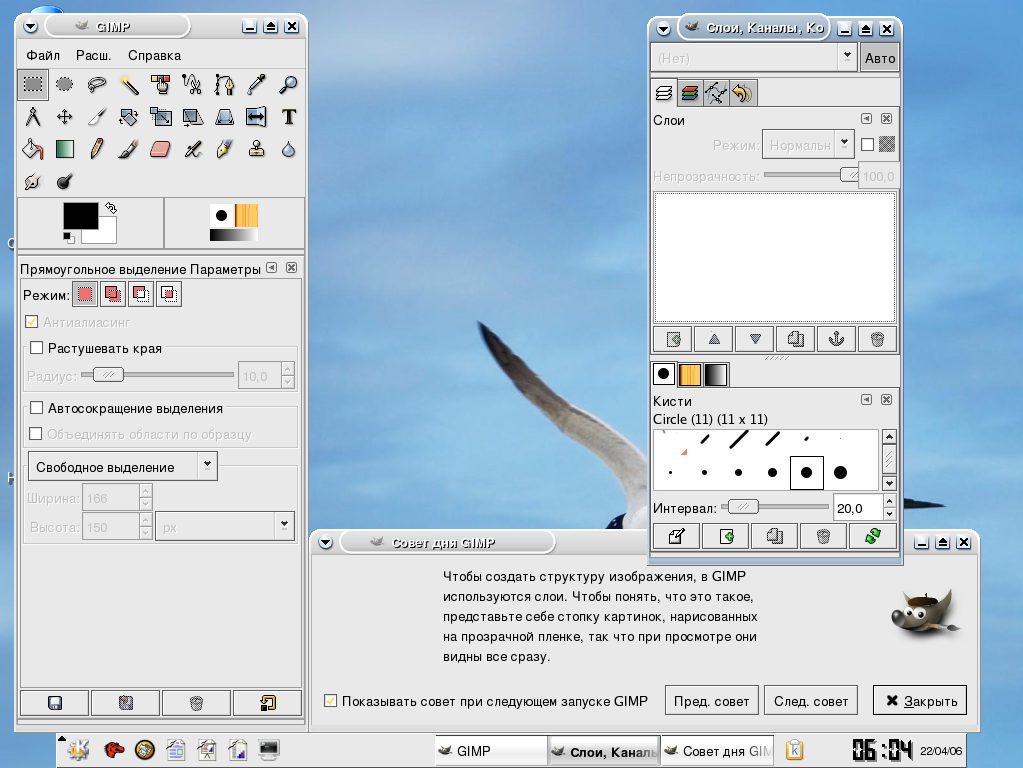Choose the add to selection mode button
Image resolution: width=1023 pixels, height=768 pixels.
[x=113, y=294]
